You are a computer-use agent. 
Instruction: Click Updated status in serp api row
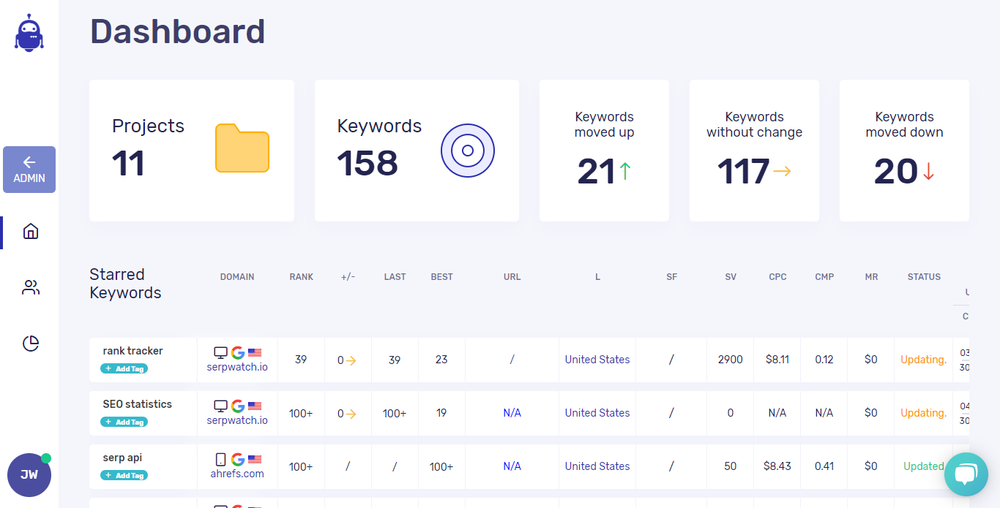pyautogui.click(x=923, y=467)
